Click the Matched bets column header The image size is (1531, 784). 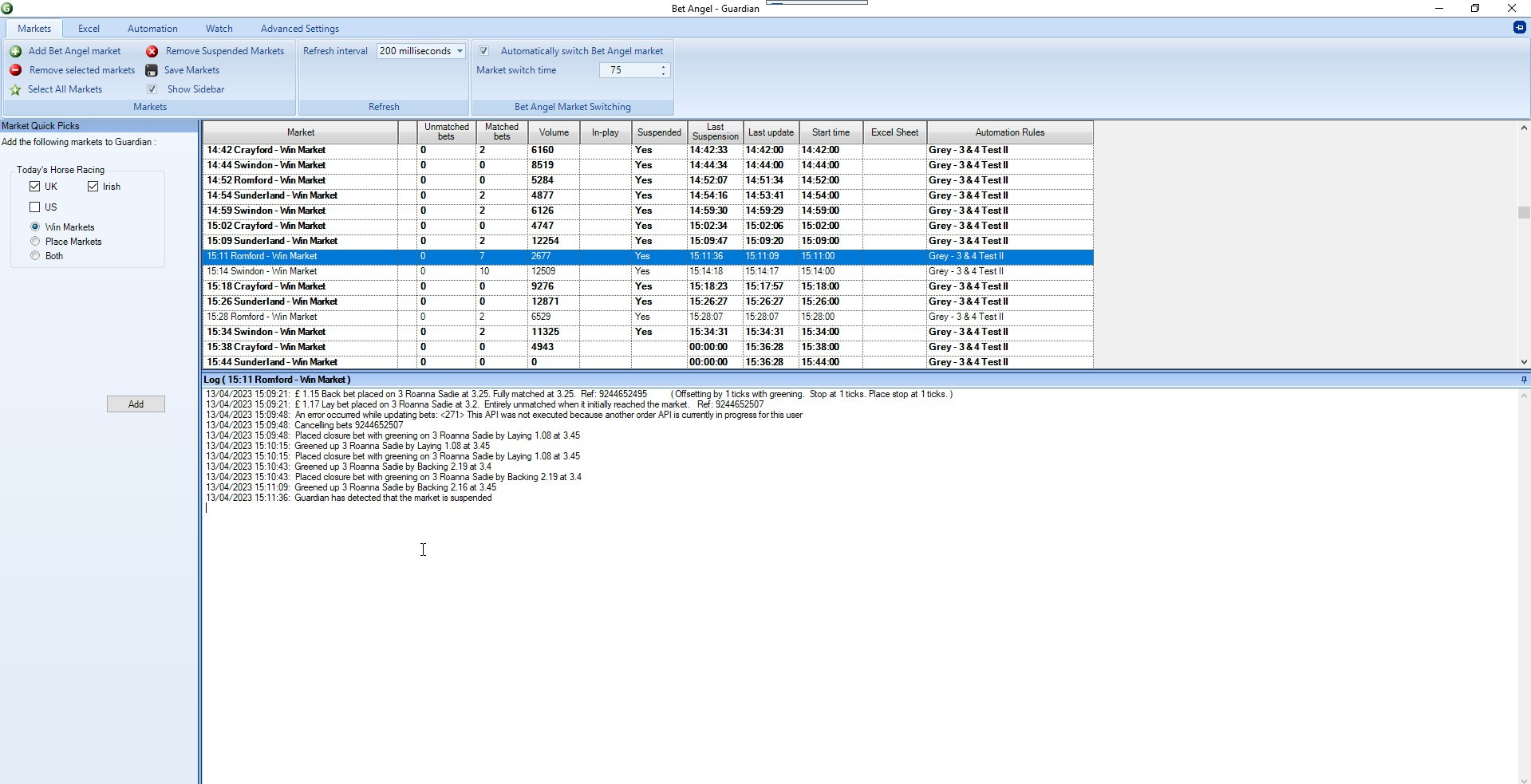(502, 132)
